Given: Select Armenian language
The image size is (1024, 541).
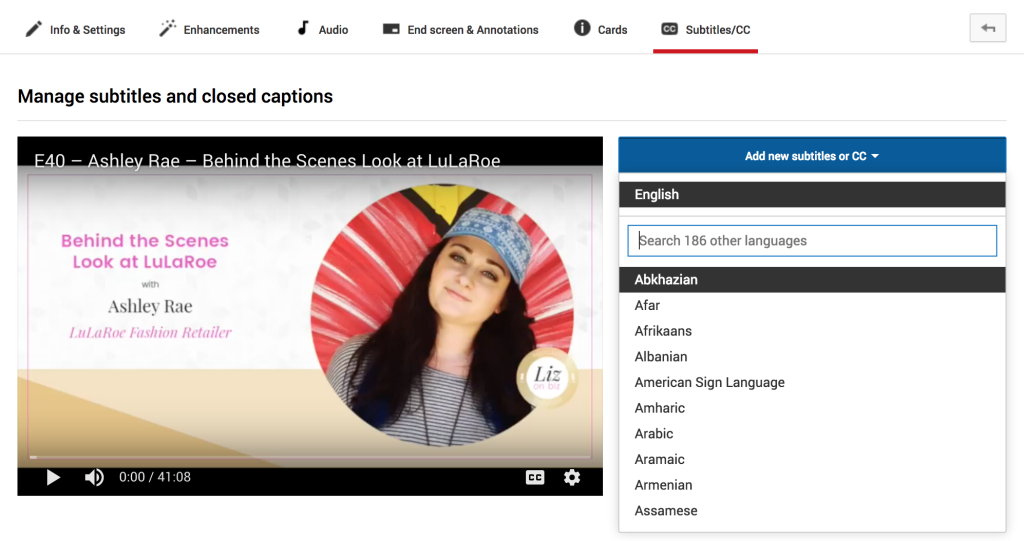Looking at the screenshot, I should point(812,485).
